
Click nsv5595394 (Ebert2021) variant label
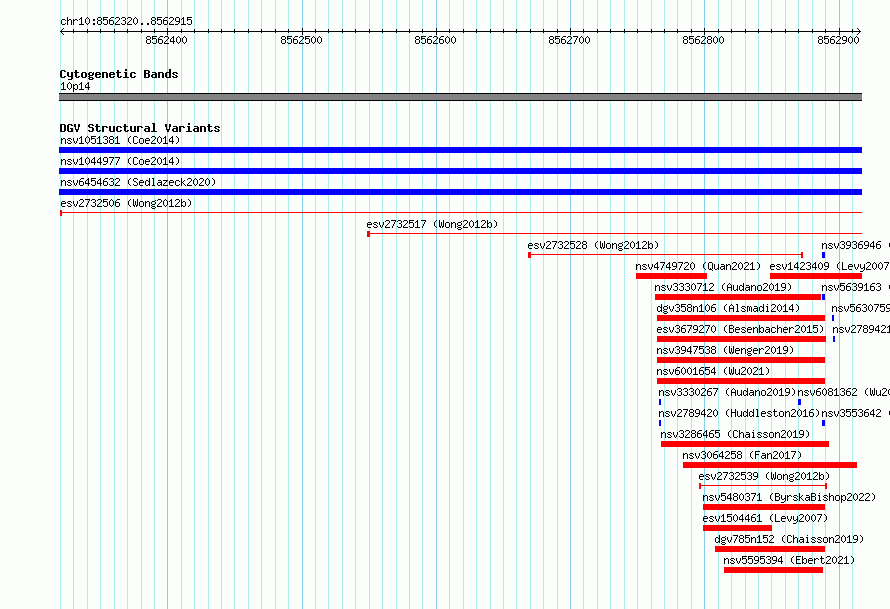[789, 560]
